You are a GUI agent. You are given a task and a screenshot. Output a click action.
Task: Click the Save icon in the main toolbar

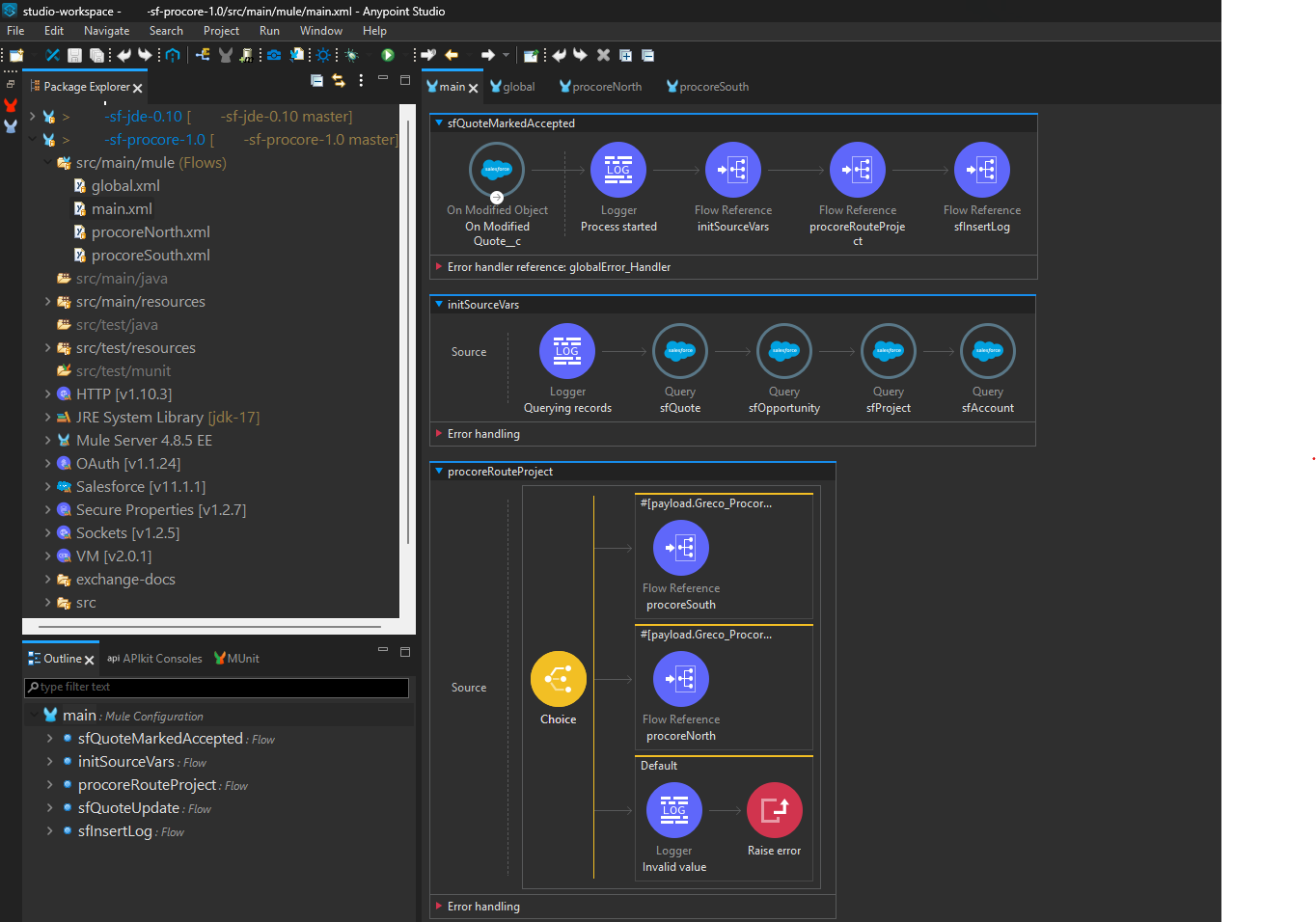(74, 55)
